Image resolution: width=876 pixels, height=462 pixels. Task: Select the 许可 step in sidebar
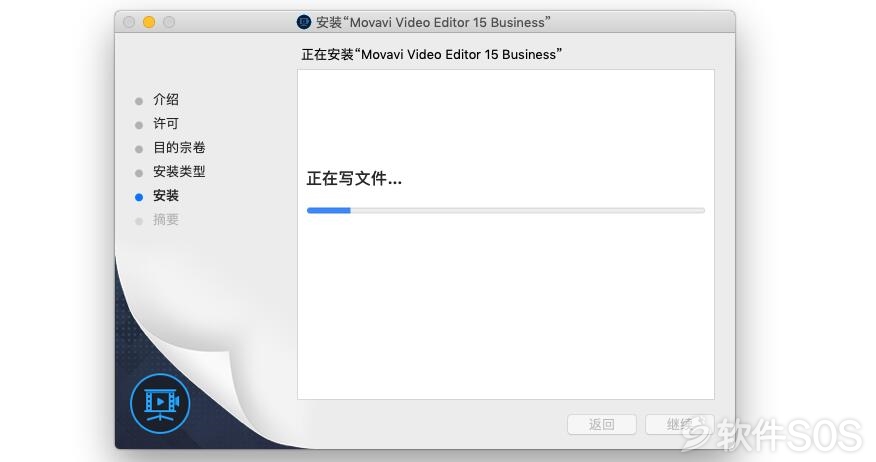(x=166, y=124)
